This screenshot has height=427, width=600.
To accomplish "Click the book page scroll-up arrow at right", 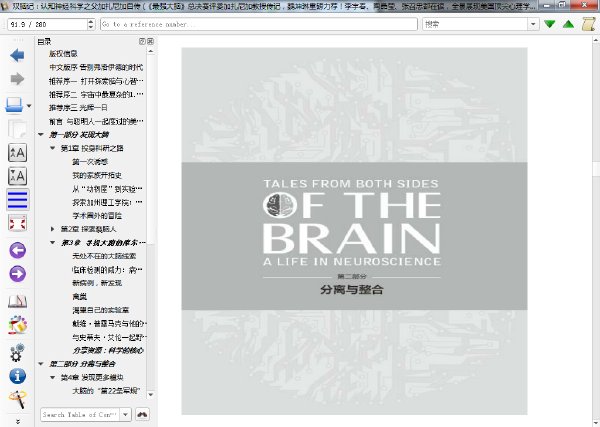I will click(x=596, y=40).
